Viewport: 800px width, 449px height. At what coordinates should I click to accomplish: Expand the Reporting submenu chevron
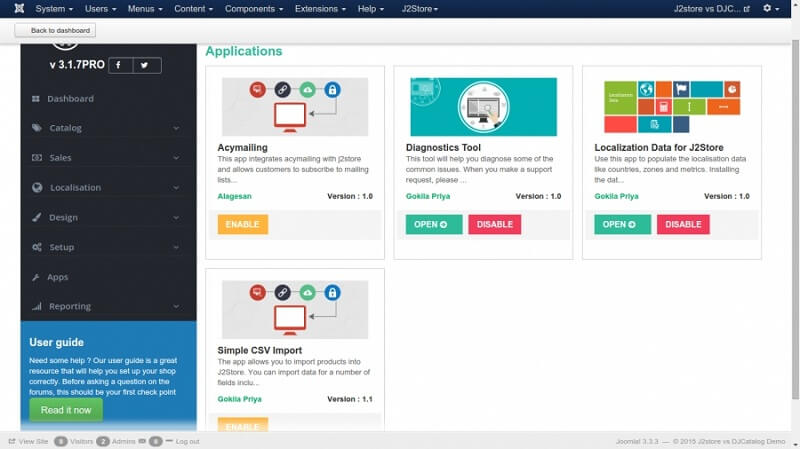click(x=176, y=307)
